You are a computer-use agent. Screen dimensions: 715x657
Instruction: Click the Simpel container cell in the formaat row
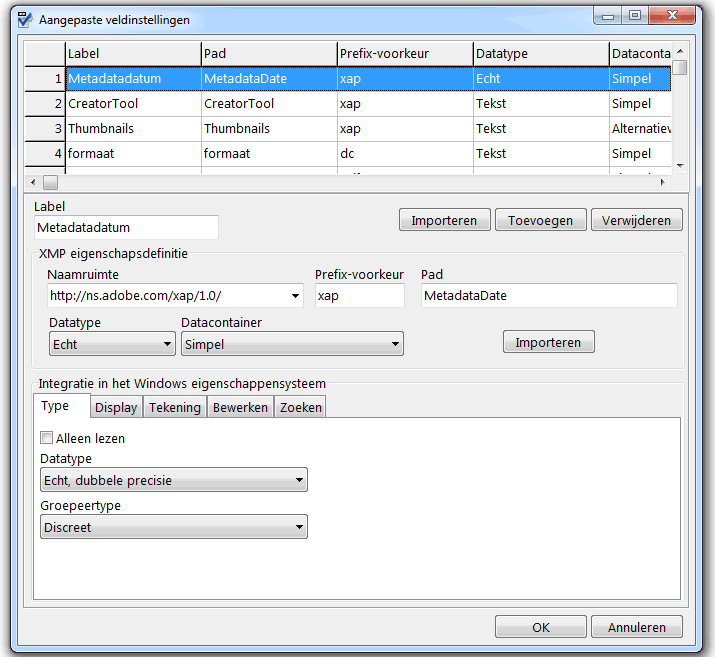pos(640,154)
